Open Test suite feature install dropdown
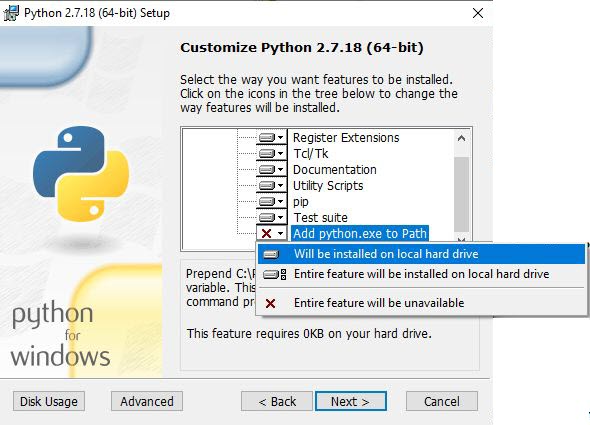 (x=271, y=218)
